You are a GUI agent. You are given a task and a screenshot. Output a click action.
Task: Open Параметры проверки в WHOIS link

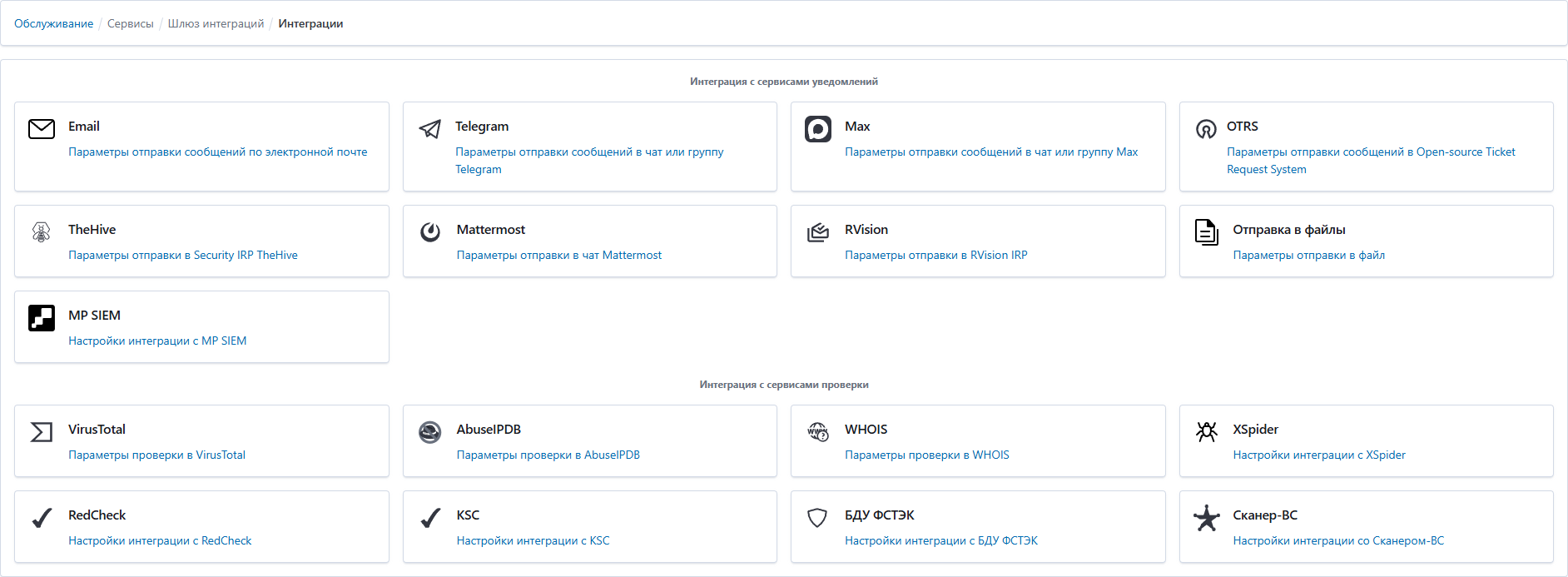pos(927,455)
